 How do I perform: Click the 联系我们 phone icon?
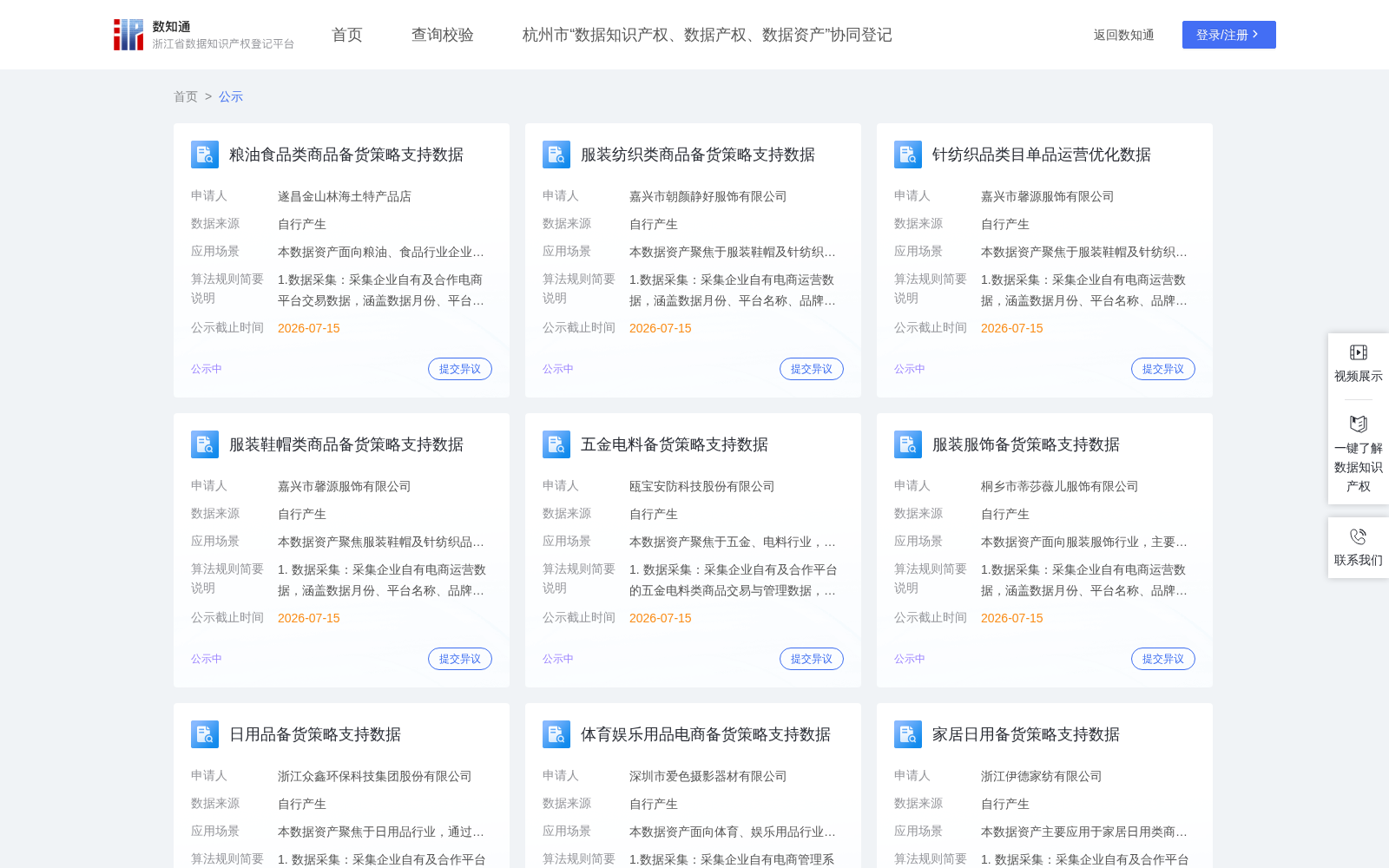[x=1359, y=536]
